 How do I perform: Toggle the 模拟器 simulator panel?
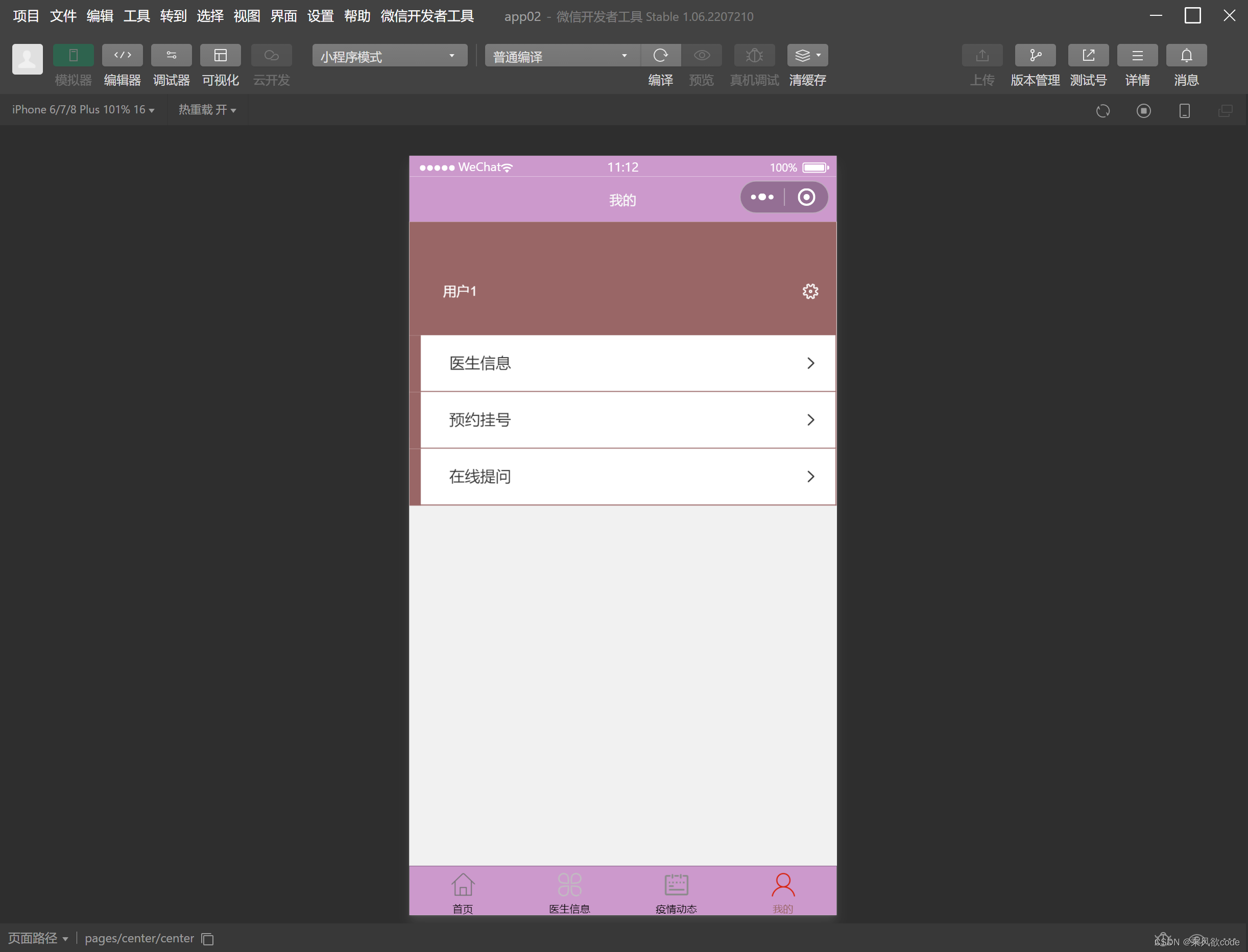pos(73,56)
